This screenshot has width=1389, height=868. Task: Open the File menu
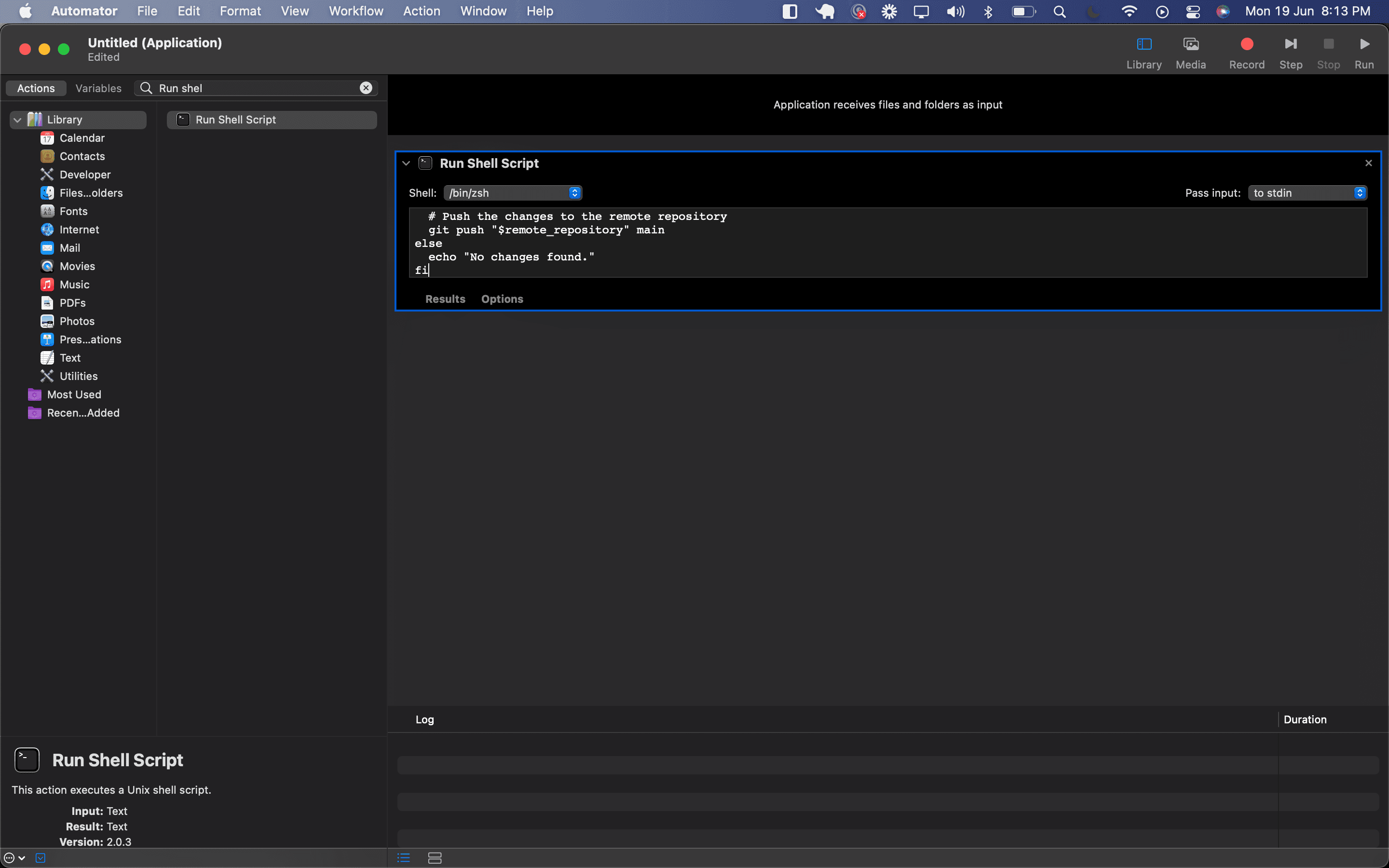[x=147, y=11]
